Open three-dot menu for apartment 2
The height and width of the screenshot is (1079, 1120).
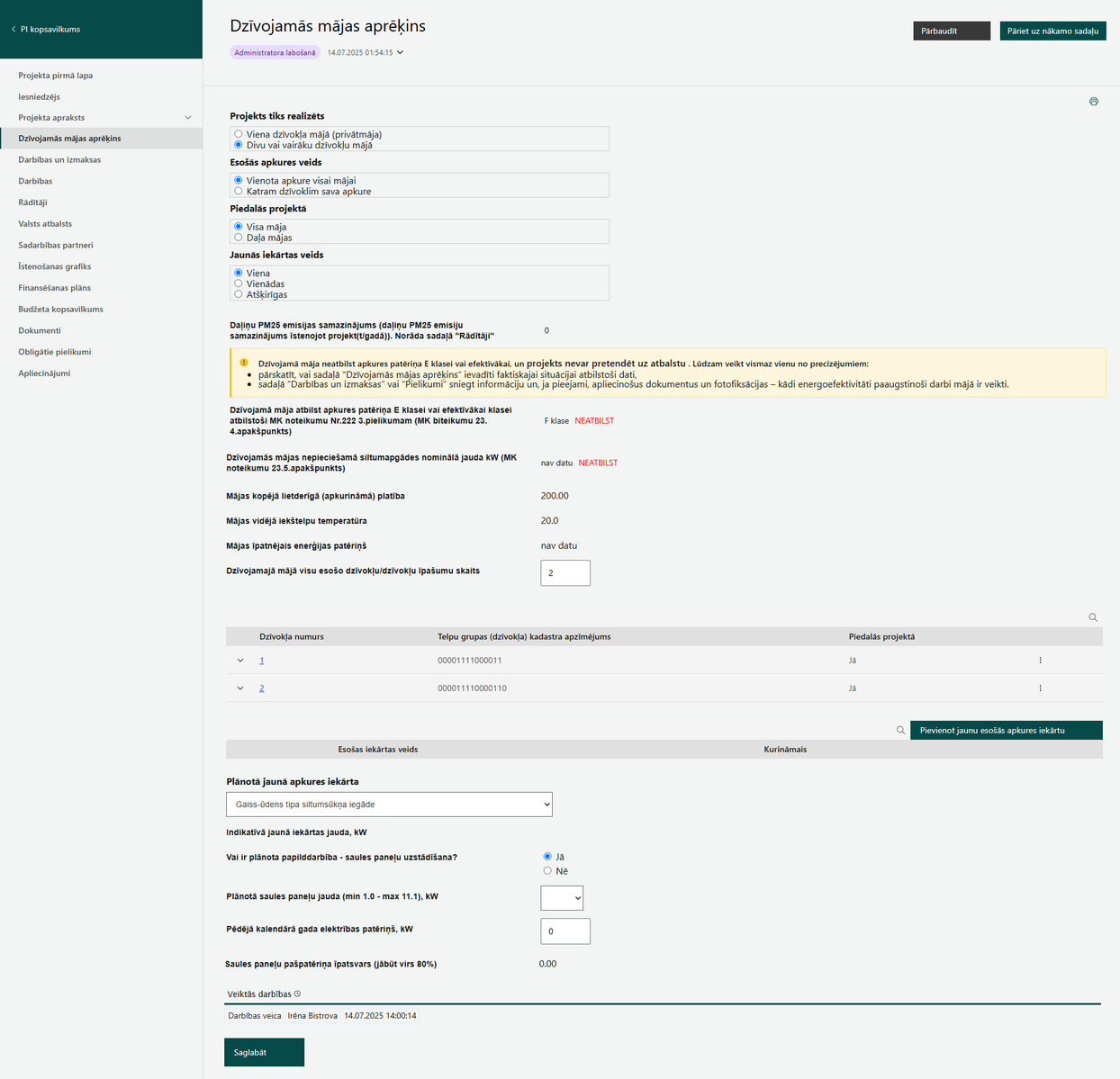tap(1040, 688)
